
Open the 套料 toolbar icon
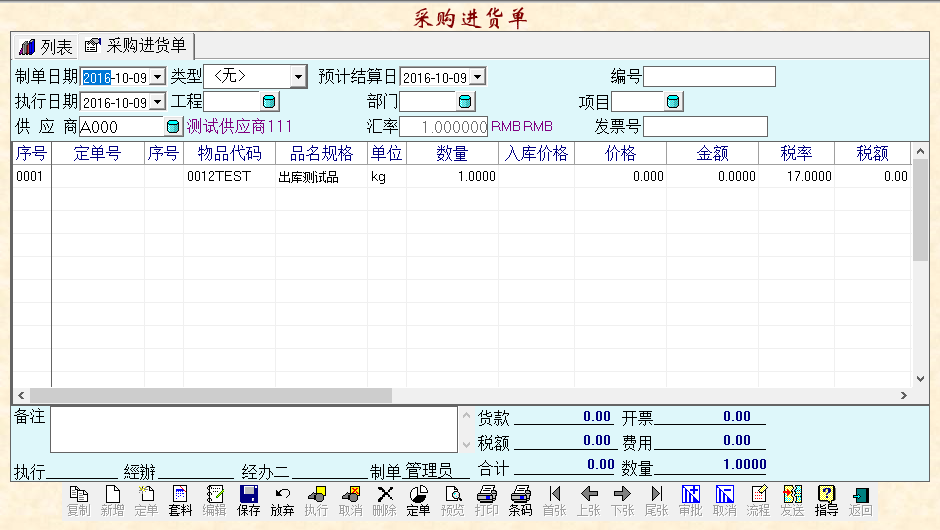point(180,501)
